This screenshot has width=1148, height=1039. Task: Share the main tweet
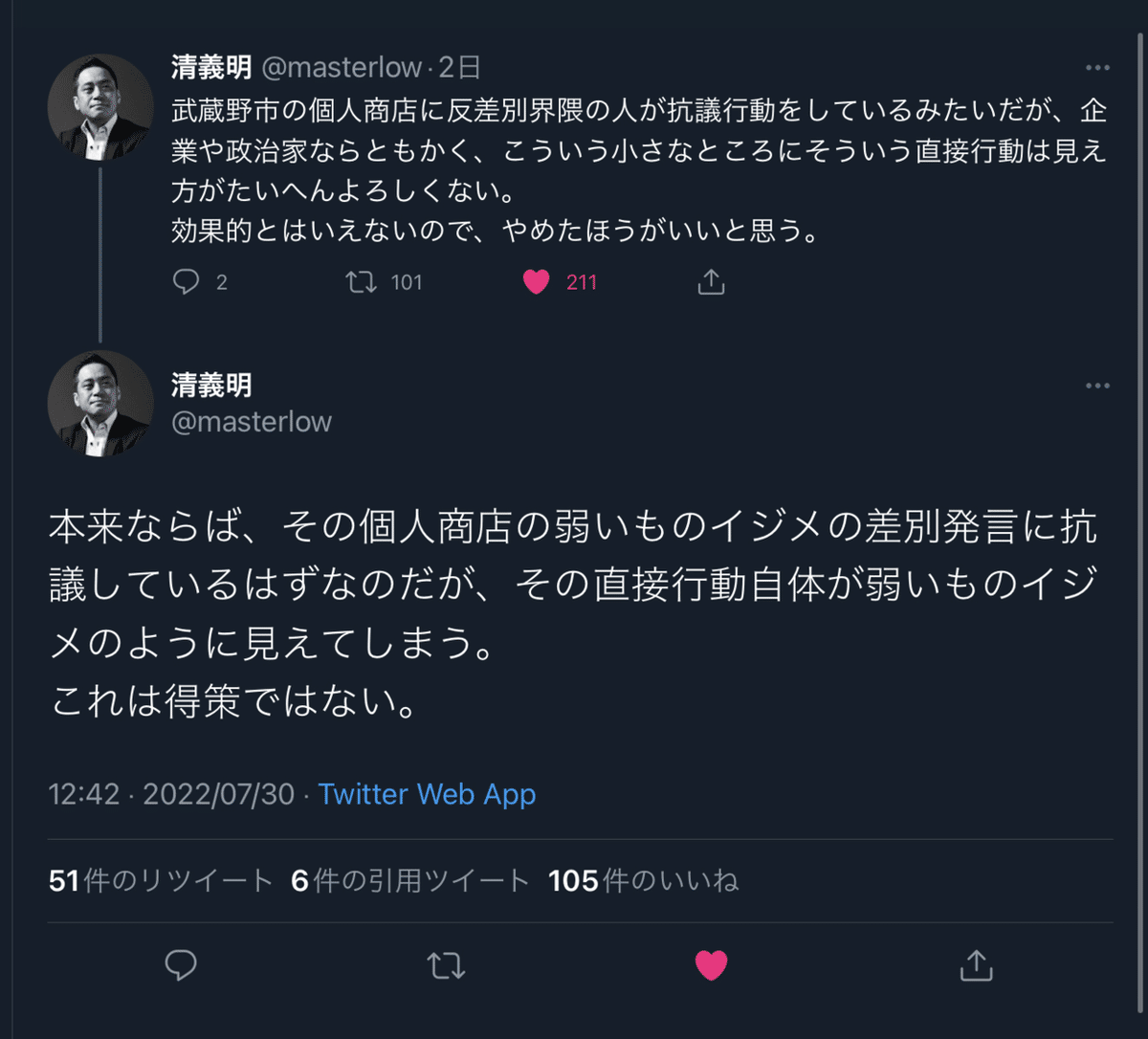pyautogui.click(x=976, y=965)
